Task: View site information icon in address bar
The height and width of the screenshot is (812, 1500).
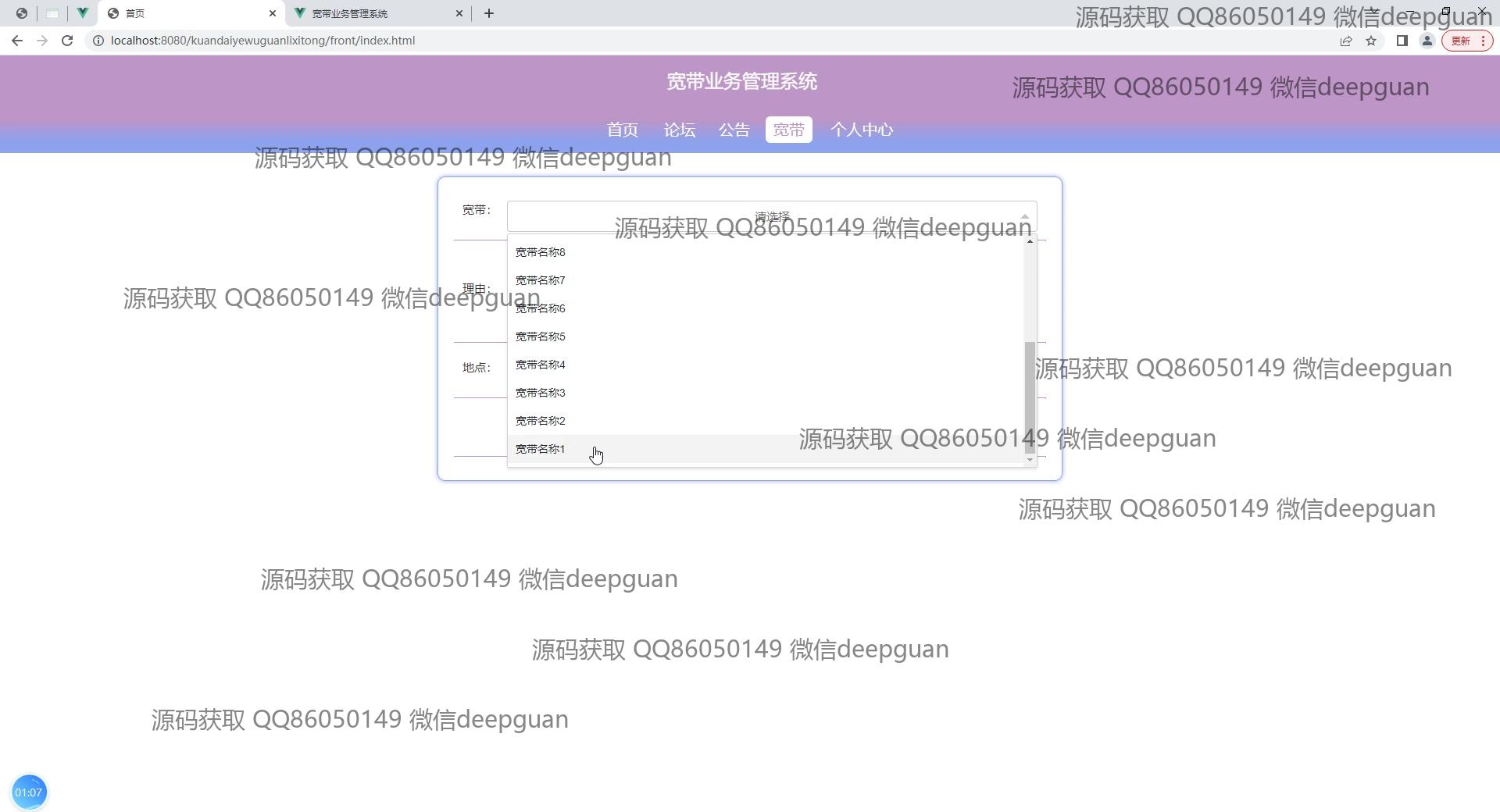Action: tap(98, 41)
